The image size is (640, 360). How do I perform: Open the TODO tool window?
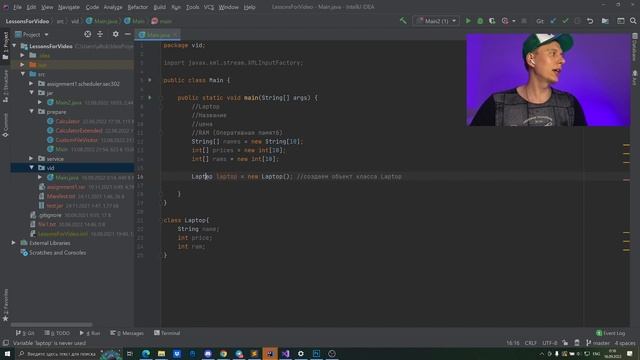[57, 333]
